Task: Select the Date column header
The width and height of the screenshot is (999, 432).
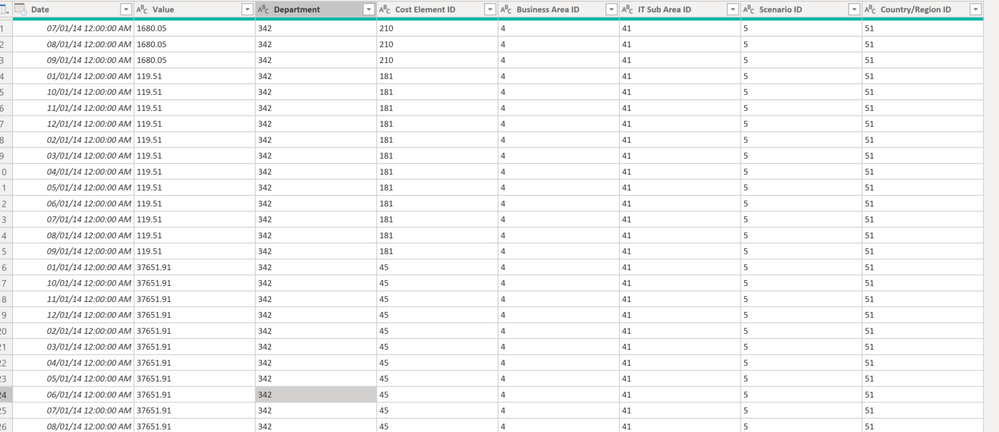Action: click(x=73, y=10)
